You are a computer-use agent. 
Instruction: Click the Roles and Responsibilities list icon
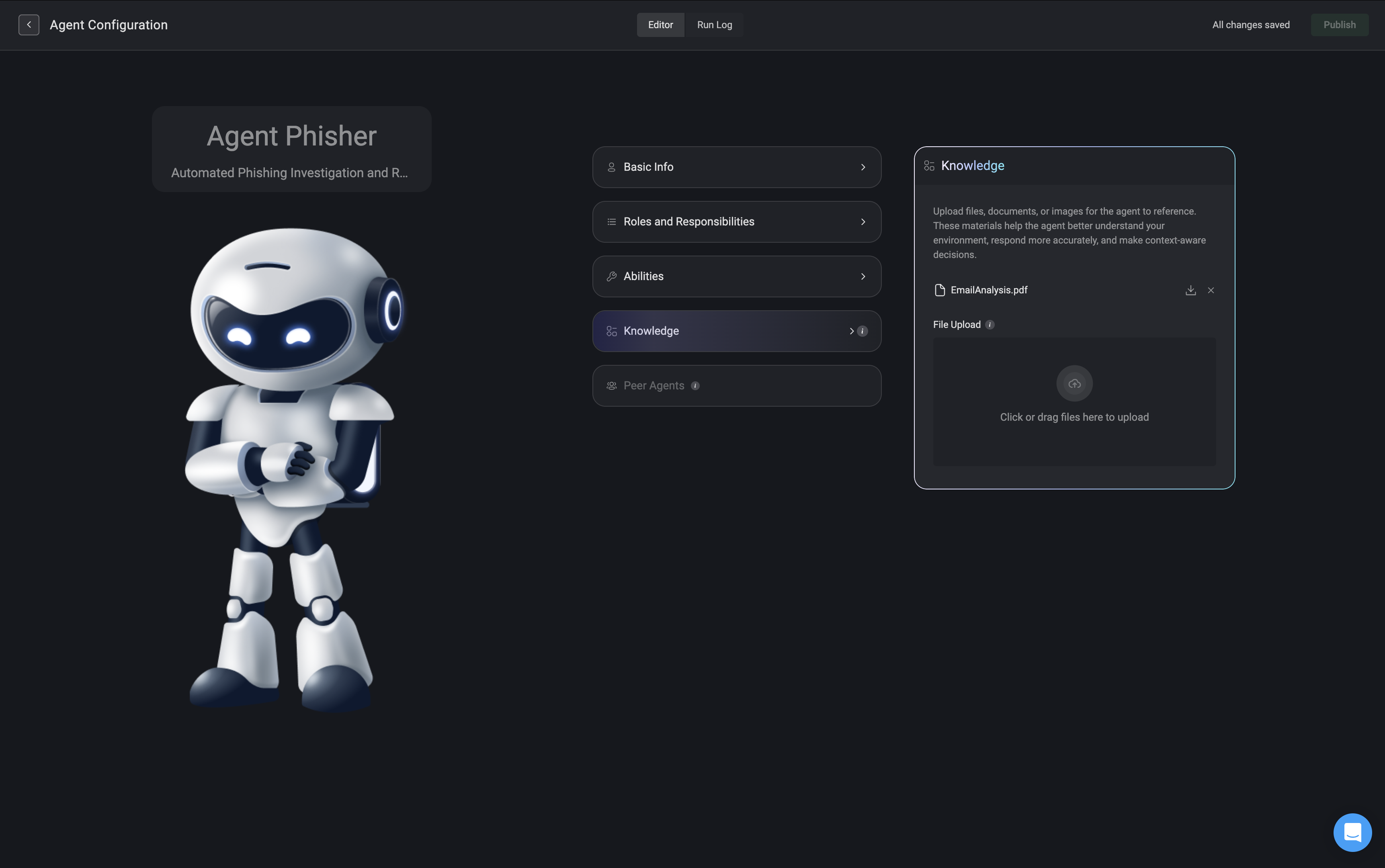click(612, 221)
